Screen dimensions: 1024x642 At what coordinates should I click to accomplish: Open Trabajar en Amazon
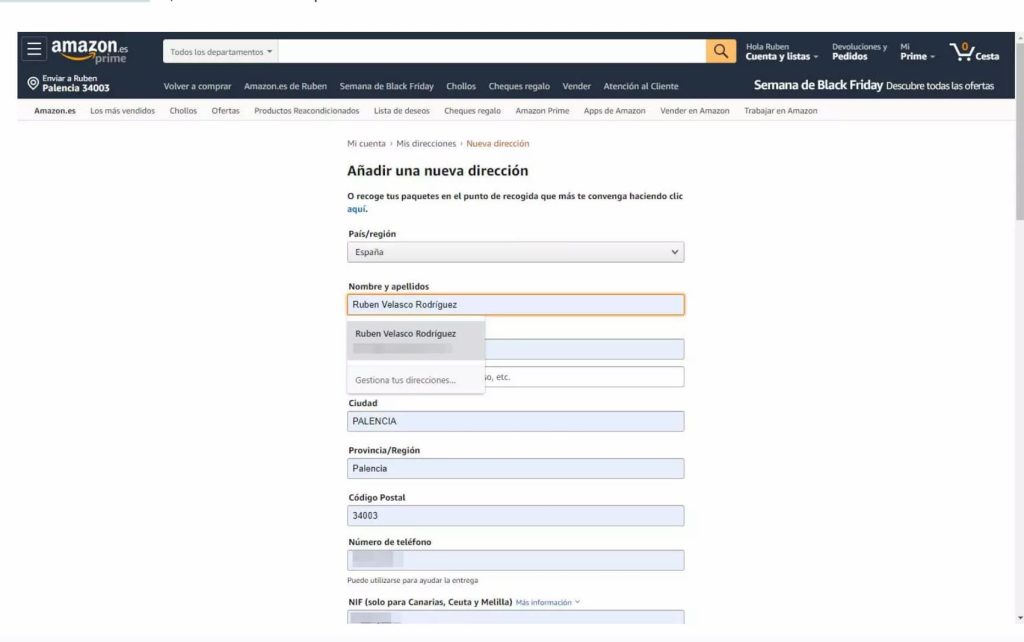coord(780,111)
